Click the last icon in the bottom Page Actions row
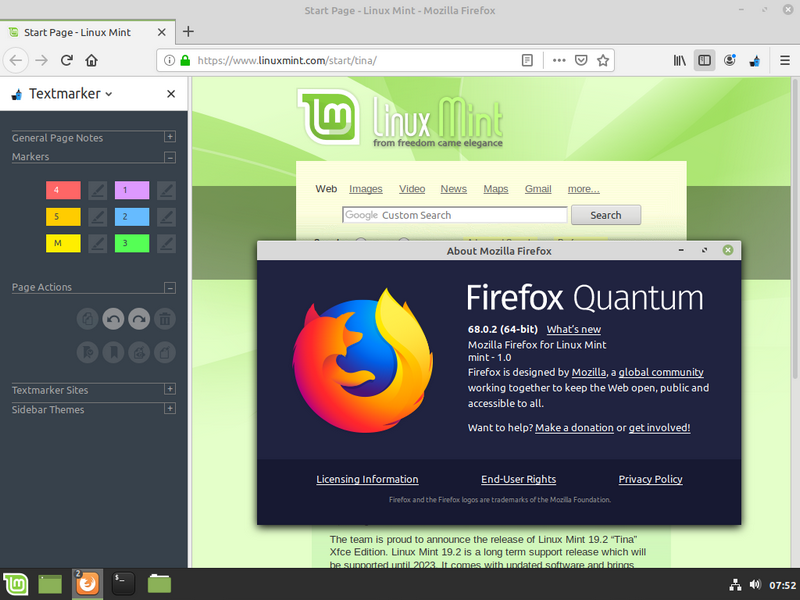800x600 pixels. point(165,352)
